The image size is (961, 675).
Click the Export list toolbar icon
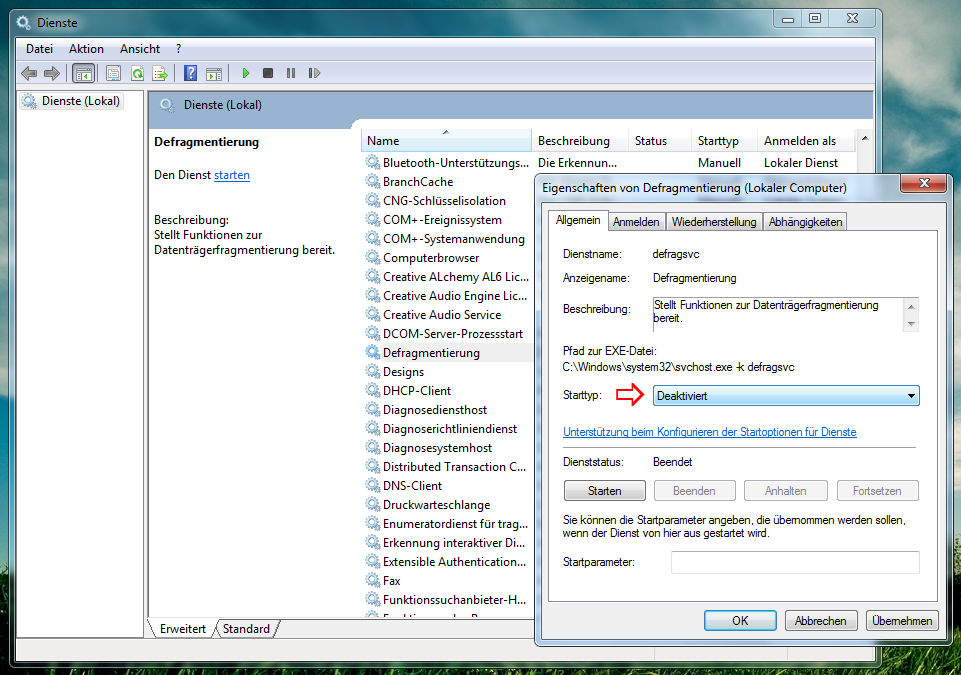coord(160,74)
